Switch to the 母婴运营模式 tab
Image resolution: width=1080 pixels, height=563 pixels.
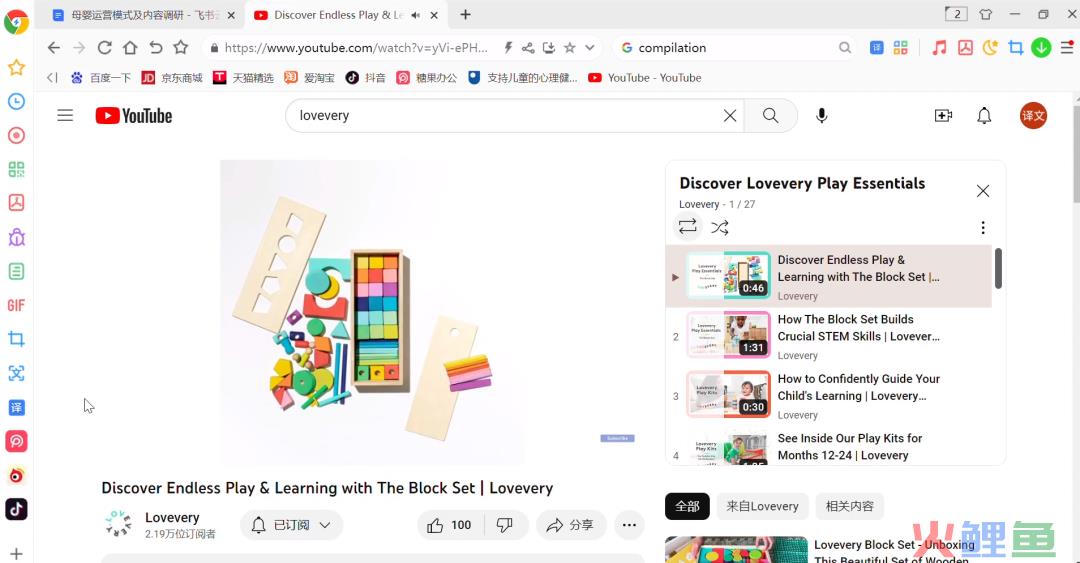pyautogui.click(x=136, y=15)
